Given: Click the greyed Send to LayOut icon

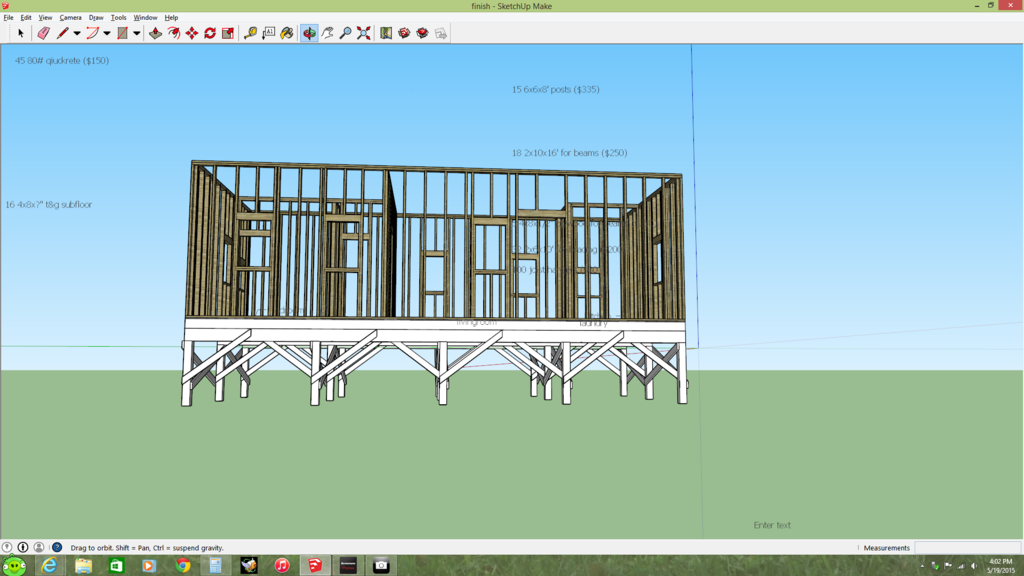Looking at the screenshot, I should click(x=441, y=33).
